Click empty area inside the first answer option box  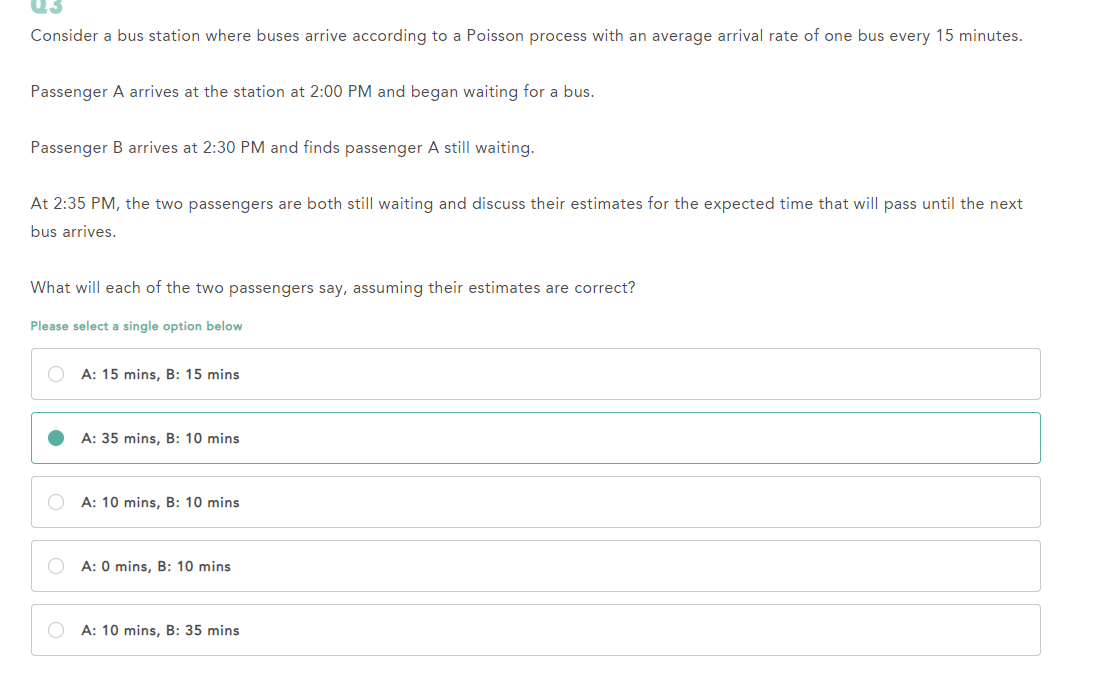642,374
